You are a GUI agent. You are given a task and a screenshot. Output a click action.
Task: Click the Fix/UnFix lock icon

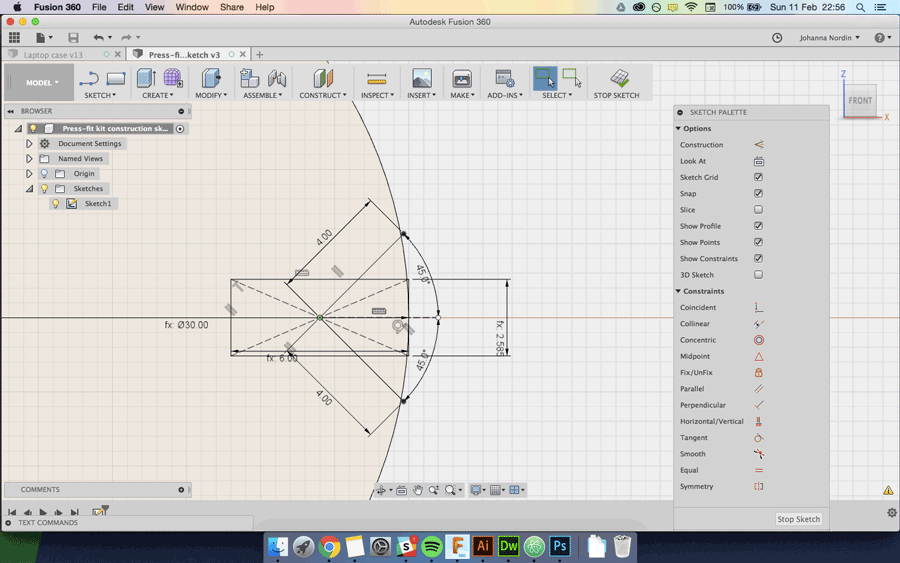tap(758, 373)
